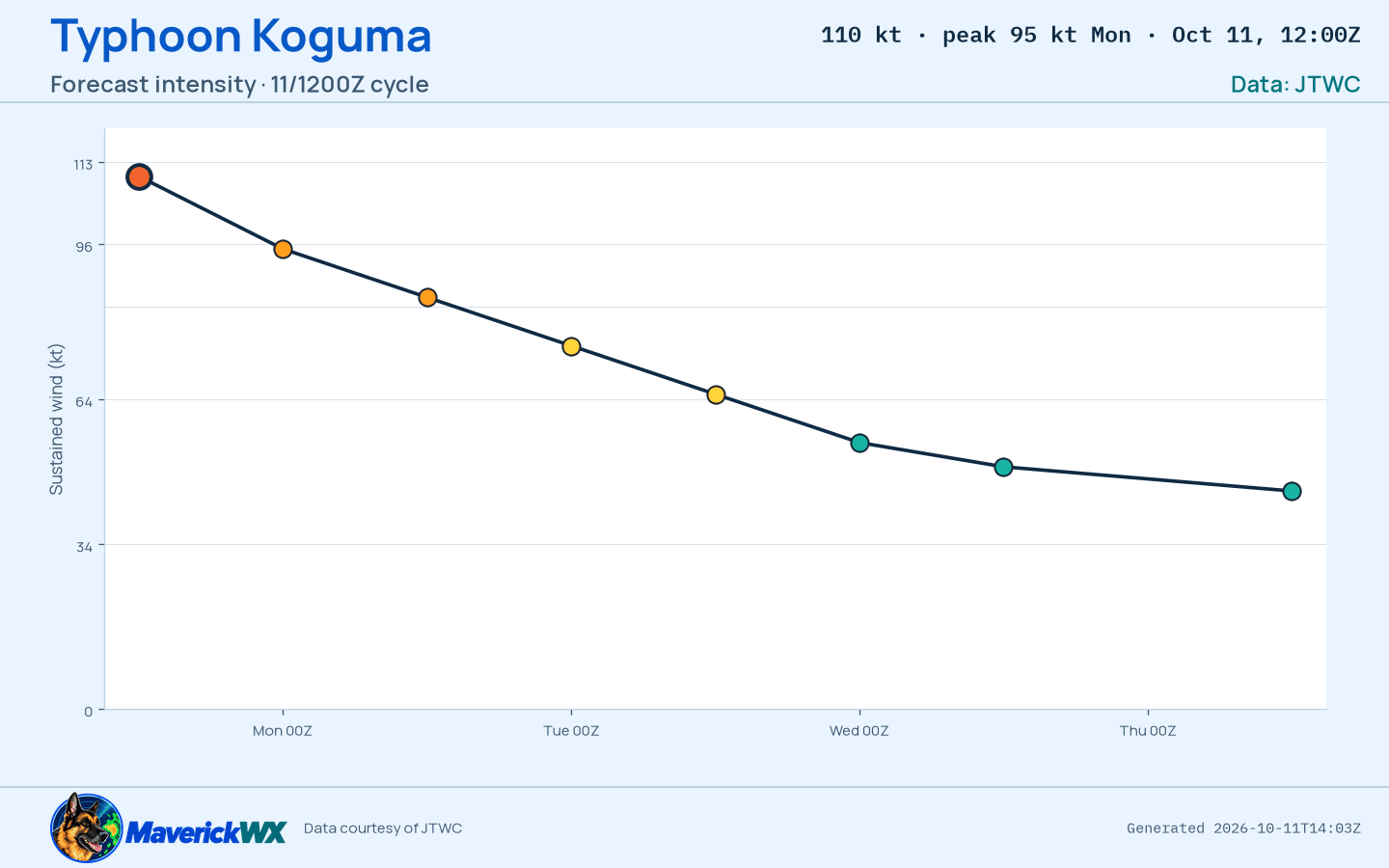Click the teal point between Wed and Thu 00Z
The image size is (1389, 868).
[1003, 467]
